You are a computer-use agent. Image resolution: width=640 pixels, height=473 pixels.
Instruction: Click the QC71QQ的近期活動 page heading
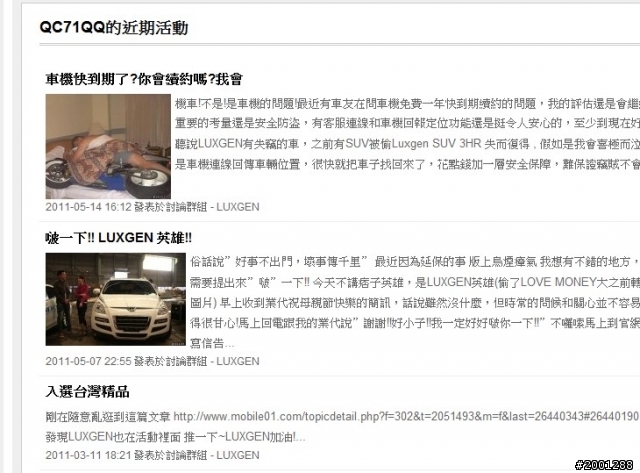pyautogui.click(x=113, y=28)
